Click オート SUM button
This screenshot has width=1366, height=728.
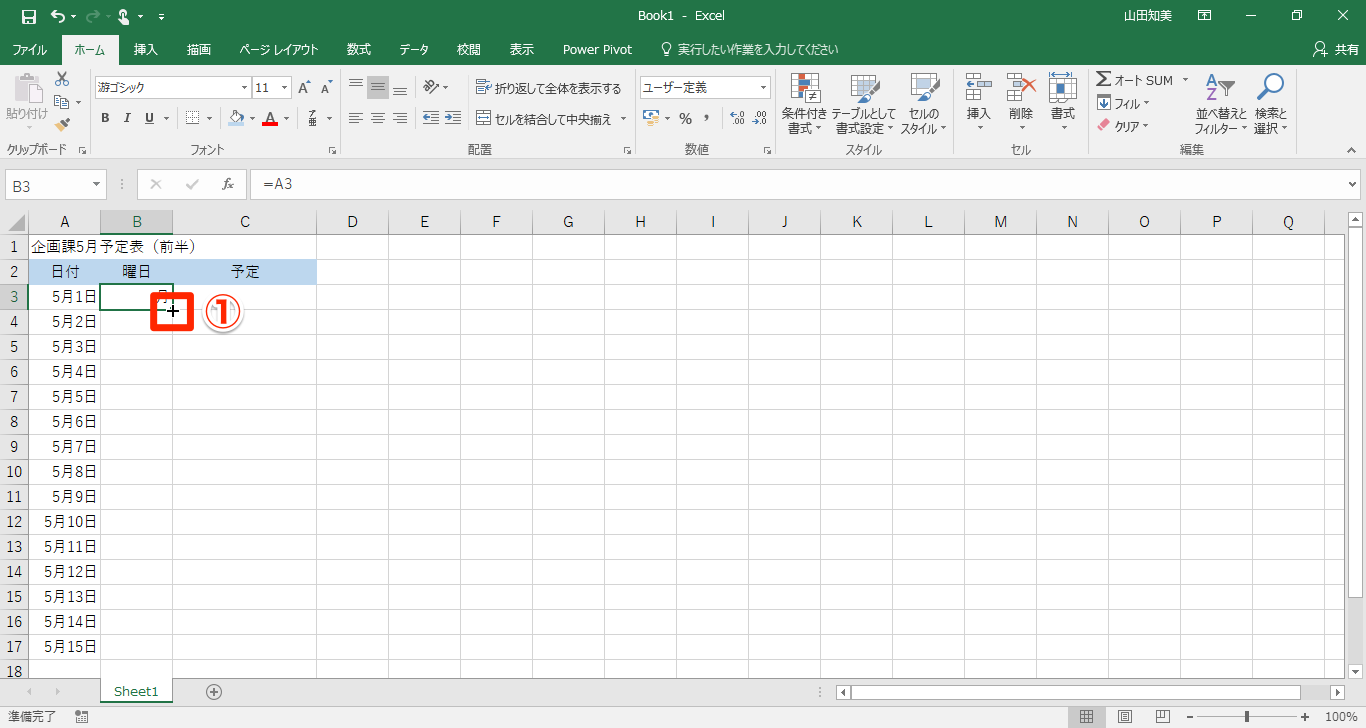tap(1135, 80)
